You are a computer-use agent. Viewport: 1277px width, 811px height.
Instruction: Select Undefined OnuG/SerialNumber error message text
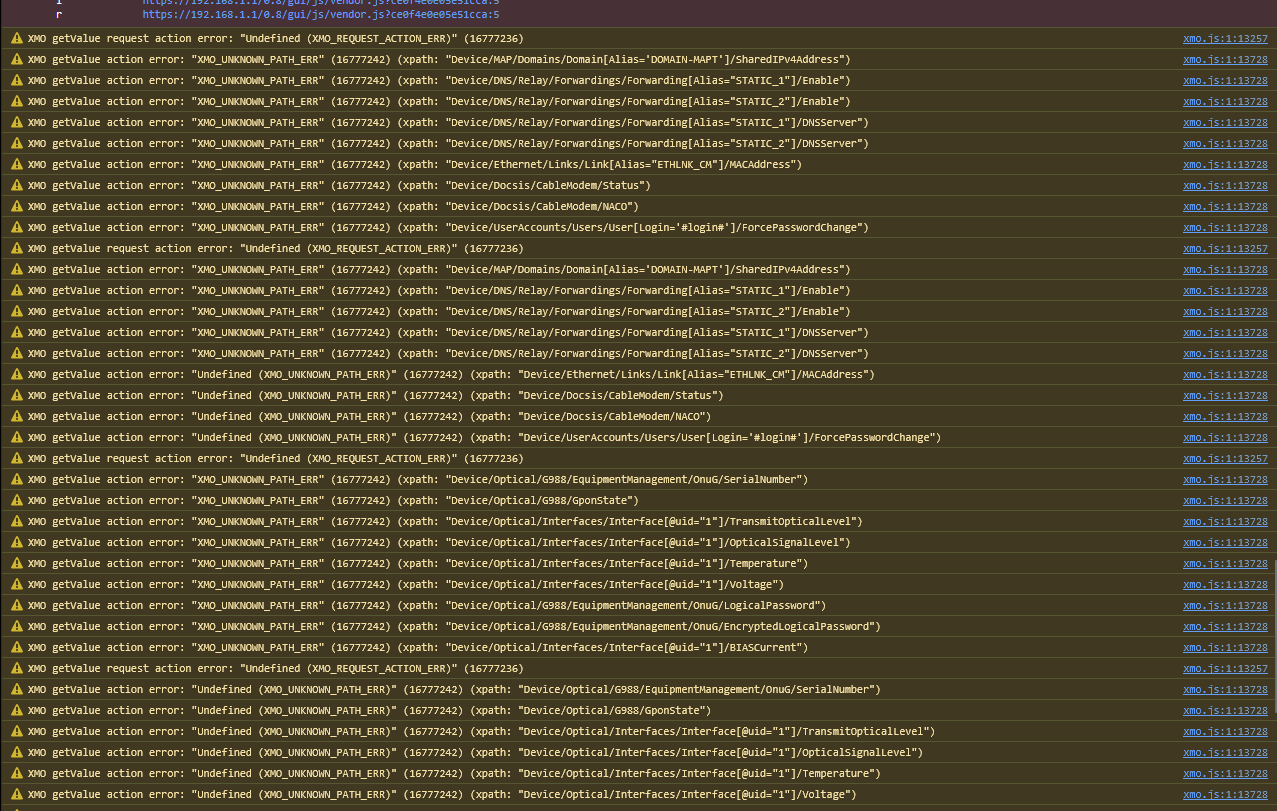[x=454, y=689]
